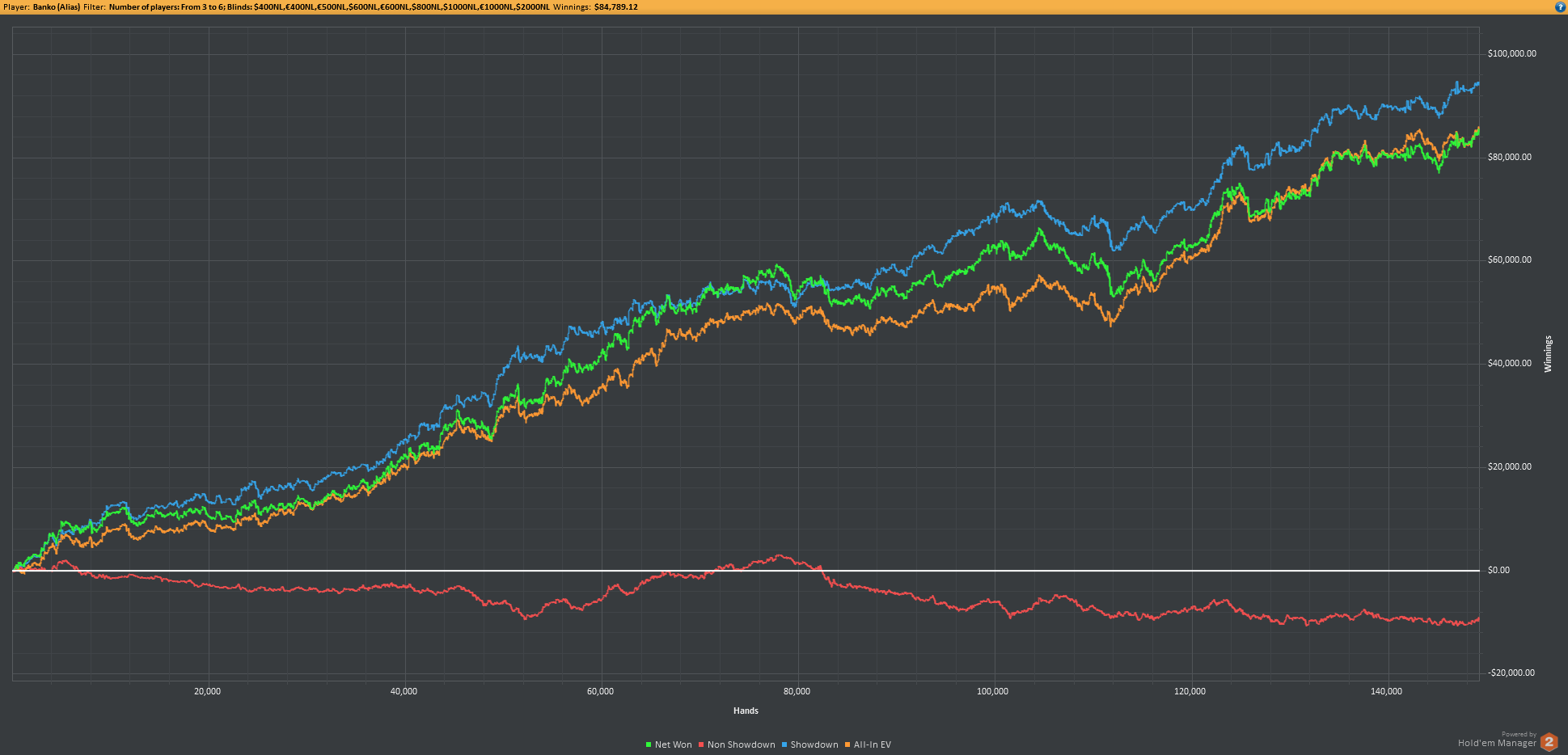Screen dimensions: 1568x755
Task: Toggle the All-In EV series label
Action: [872, 744]
